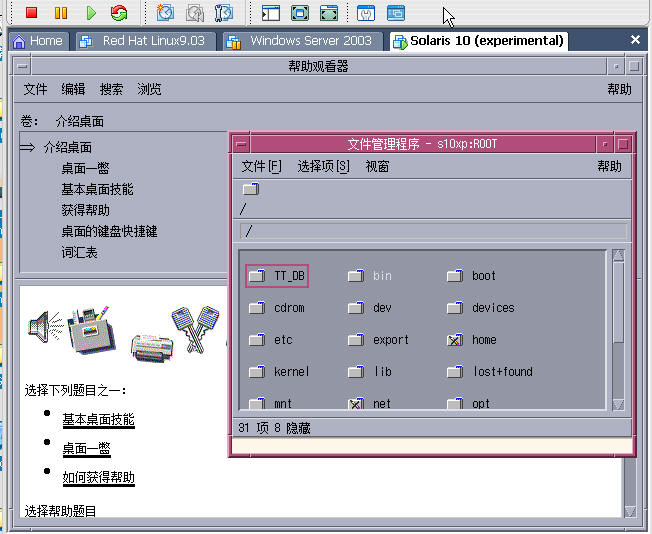Open 文件(F) menu in the file manager
Image resolution: width=652 pixels, height=534 pixels.
(x=262, y=166)
